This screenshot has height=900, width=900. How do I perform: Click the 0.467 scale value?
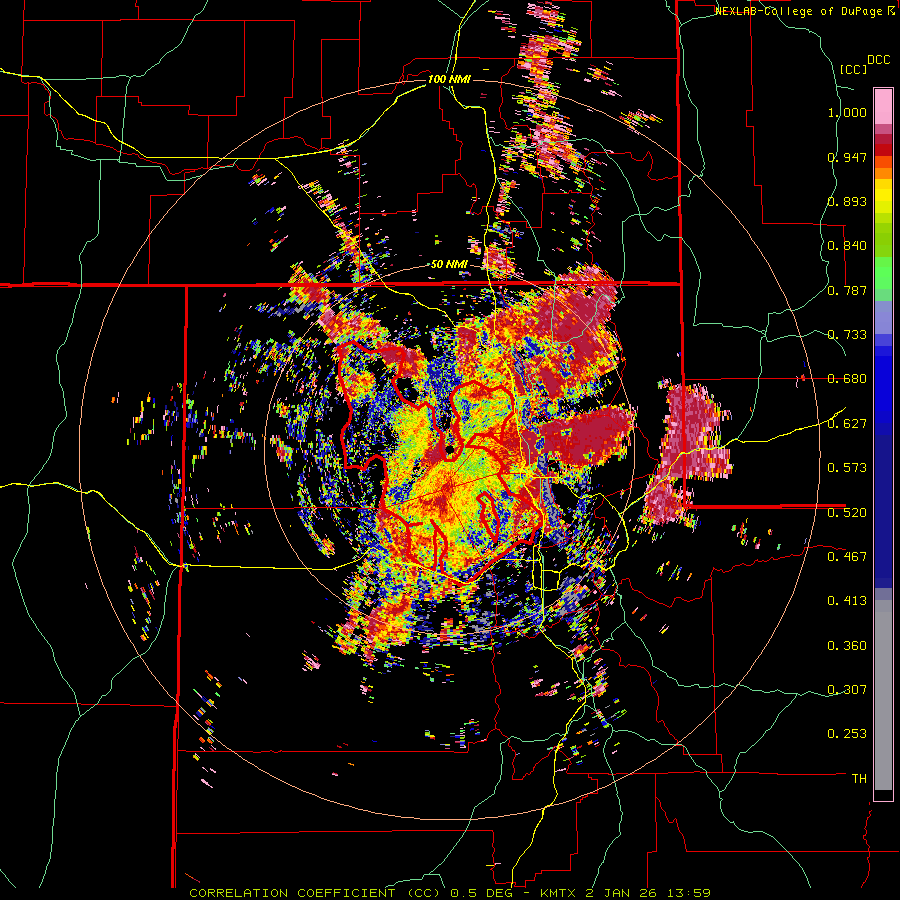(847, 557)
